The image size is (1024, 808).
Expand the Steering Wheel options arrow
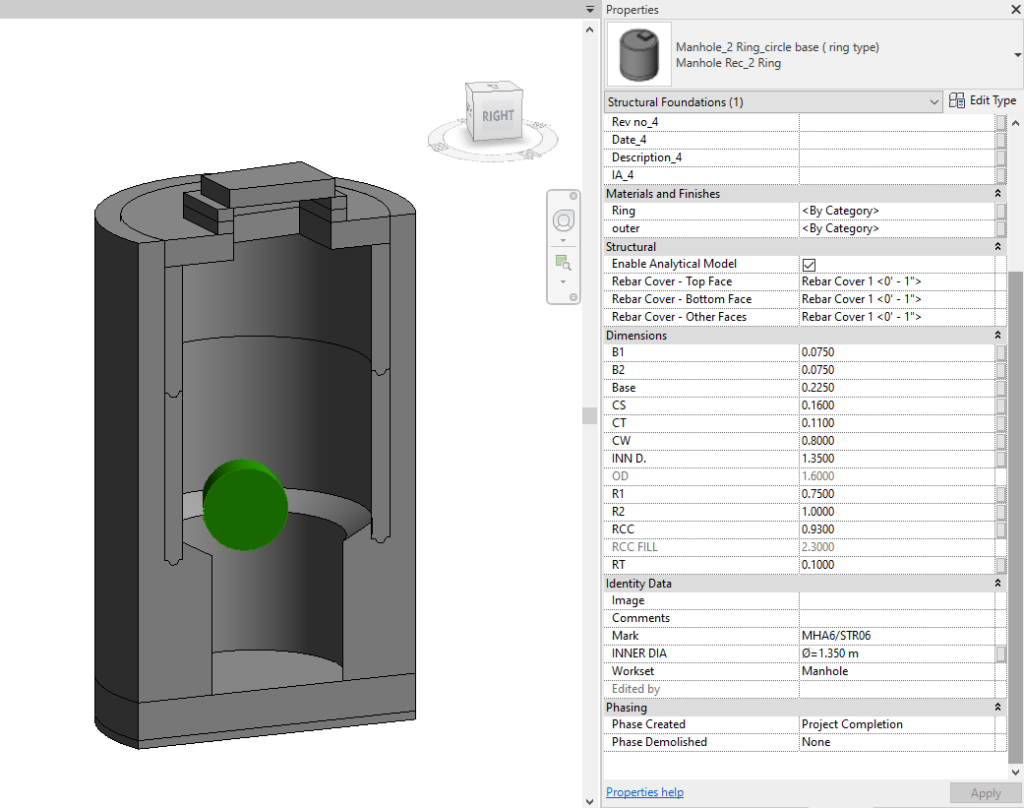coord(563,240)
